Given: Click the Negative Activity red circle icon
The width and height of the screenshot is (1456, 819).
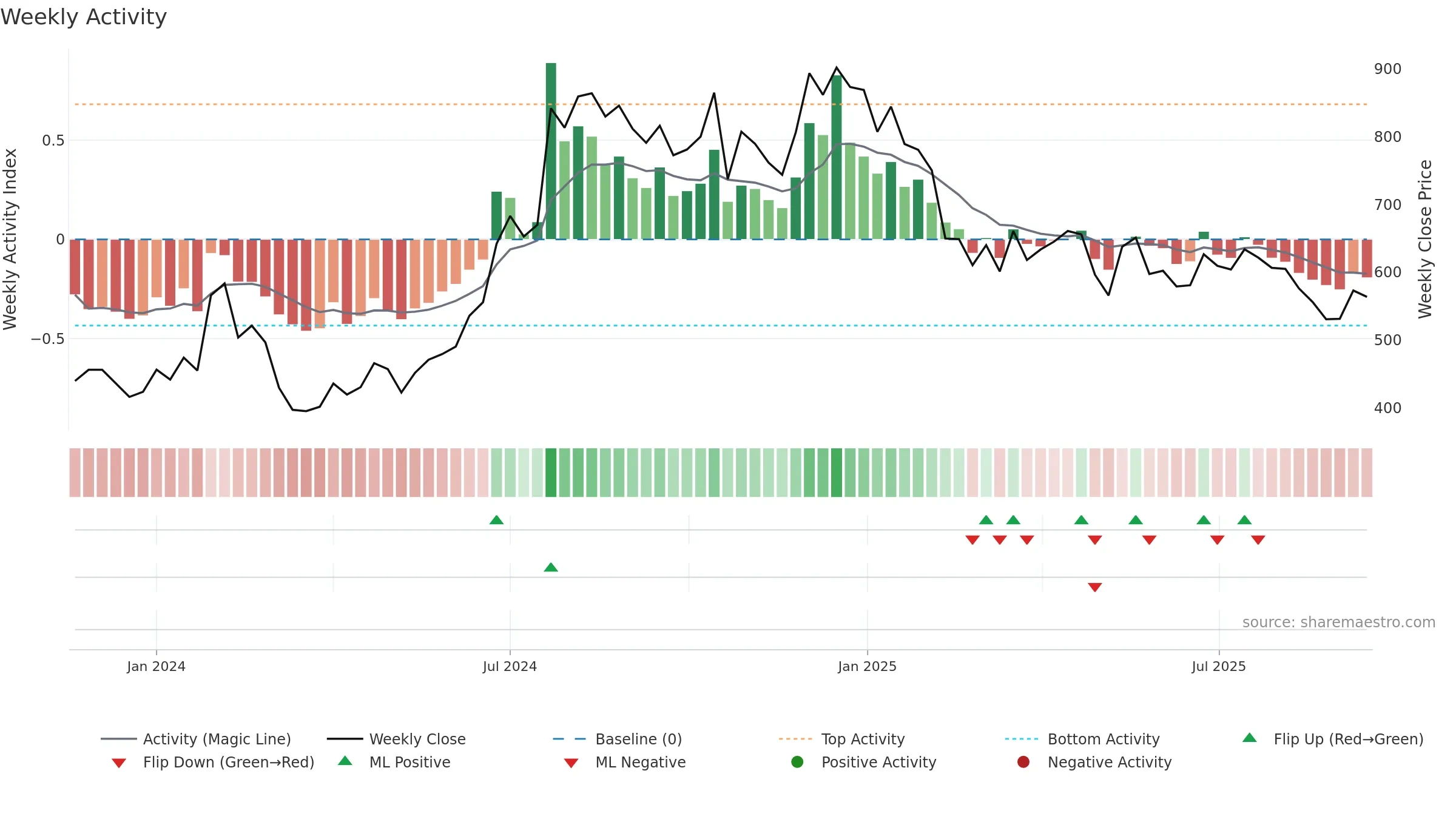Looking at the screenshot, I should 1023,762.
